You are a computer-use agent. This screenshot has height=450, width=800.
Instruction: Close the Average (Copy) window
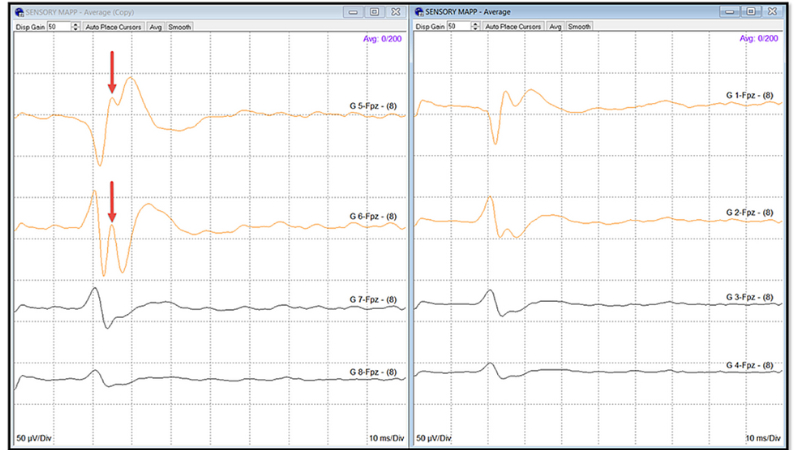(395, 12)
